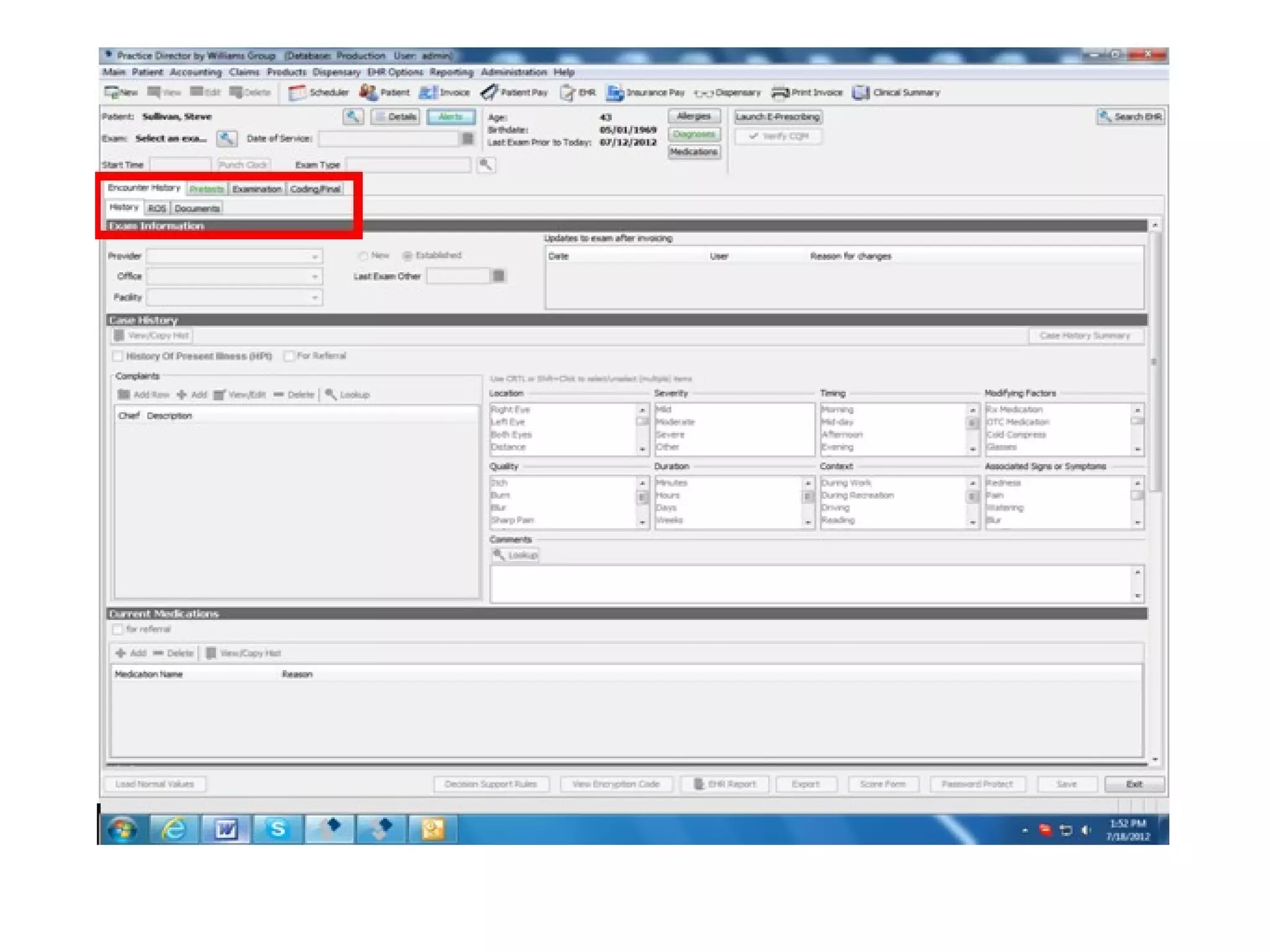Open the Accounting menu
1270x952 pixels.
195,73
